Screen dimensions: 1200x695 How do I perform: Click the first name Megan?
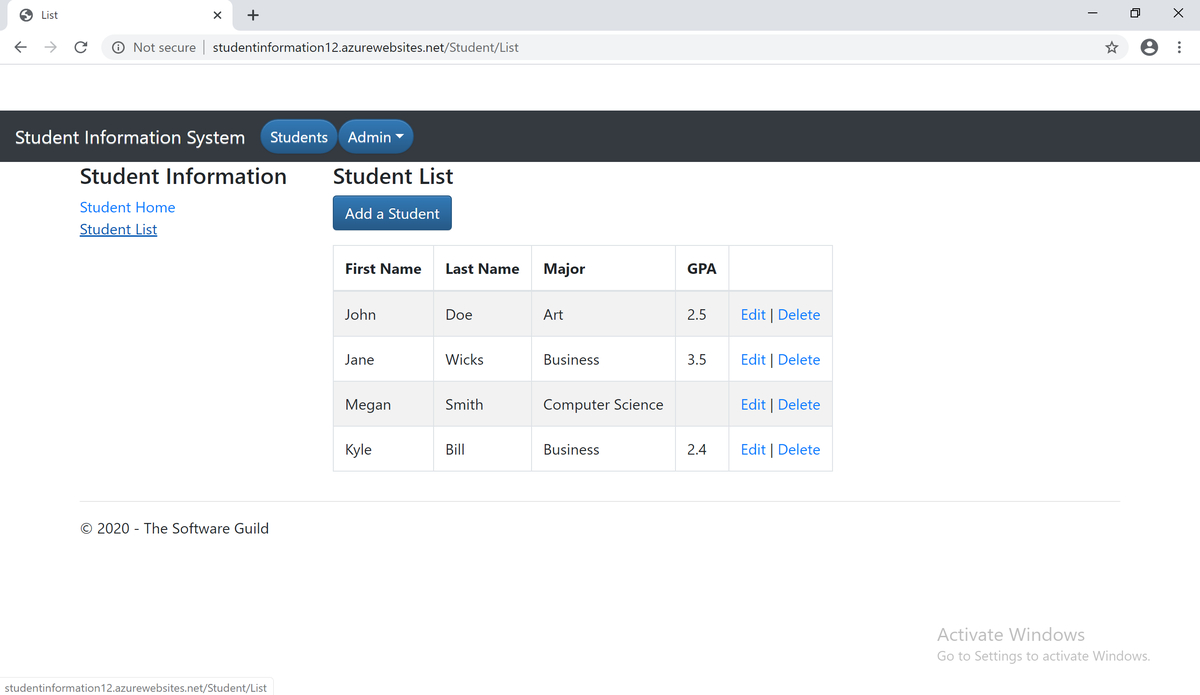click(368, 405)
